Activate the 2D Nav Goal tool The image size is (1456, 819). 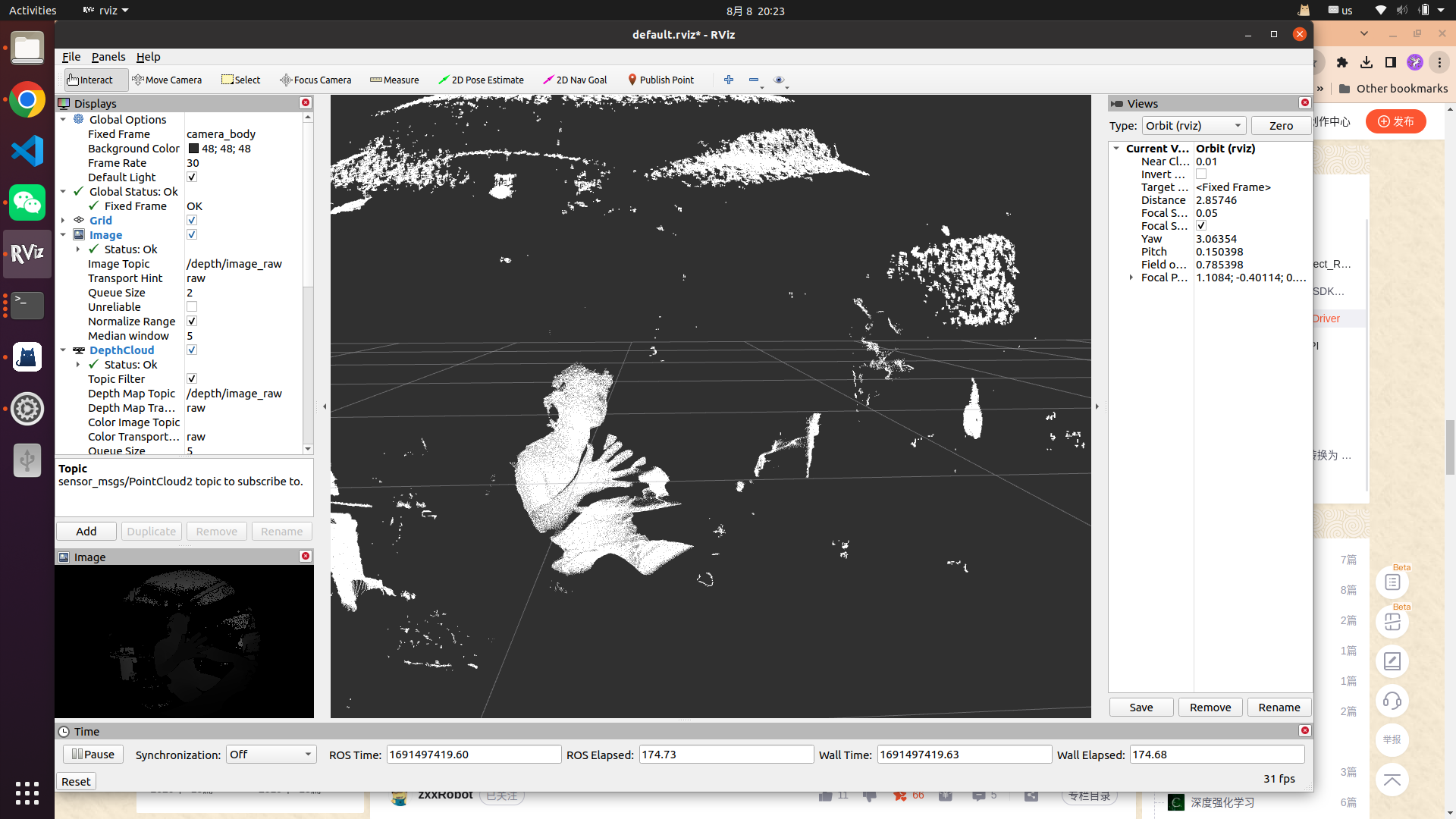[575, 80]
